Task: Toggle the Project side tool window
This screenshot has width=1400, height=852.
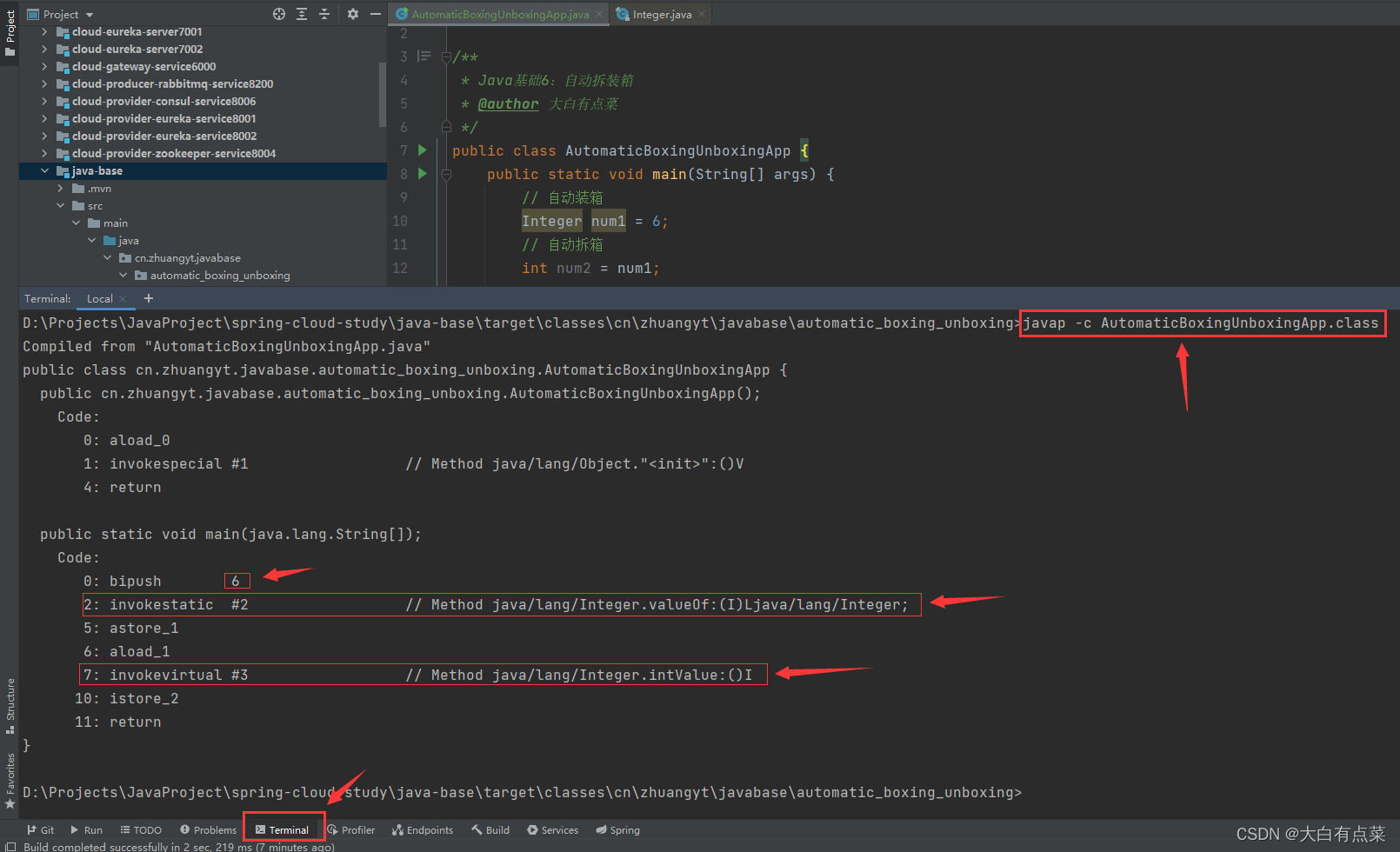Action: pos(10,33)
